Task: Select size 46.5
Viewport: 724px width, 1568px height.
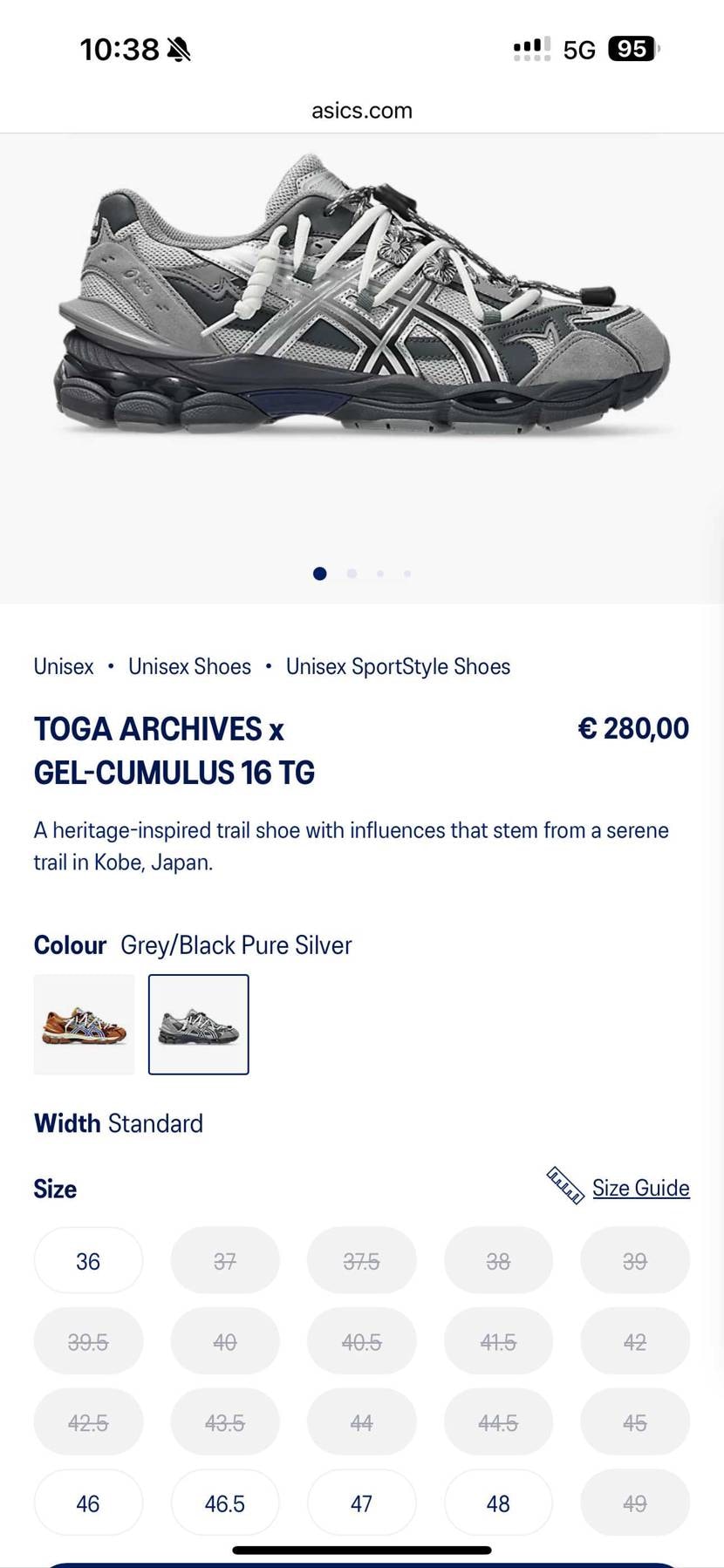Action: (225, 1503)
